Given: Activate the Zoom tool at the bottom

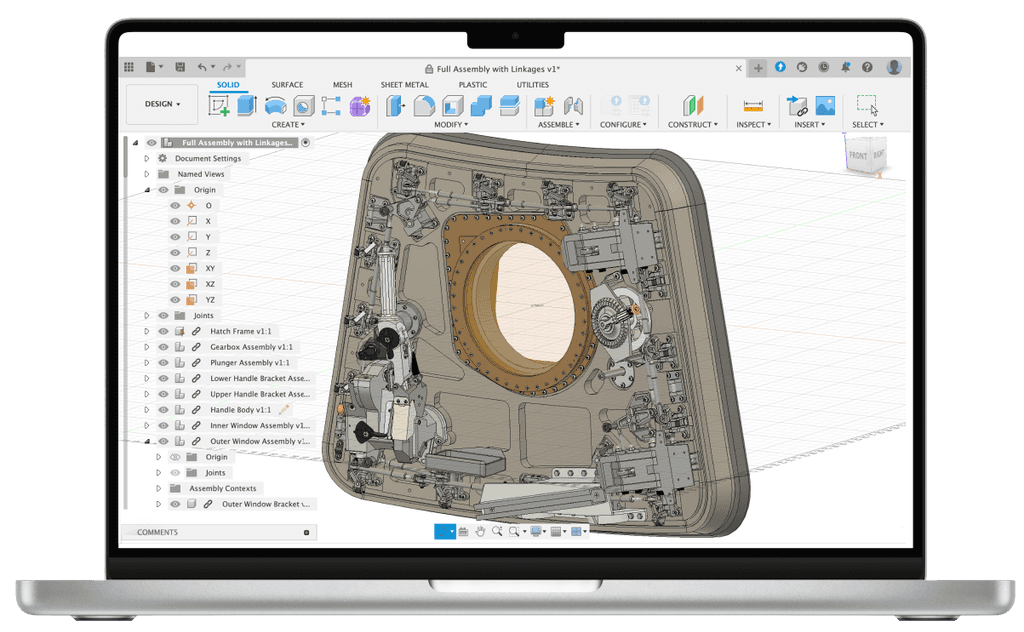Looking at the screenshot, I should pos(498,531).
